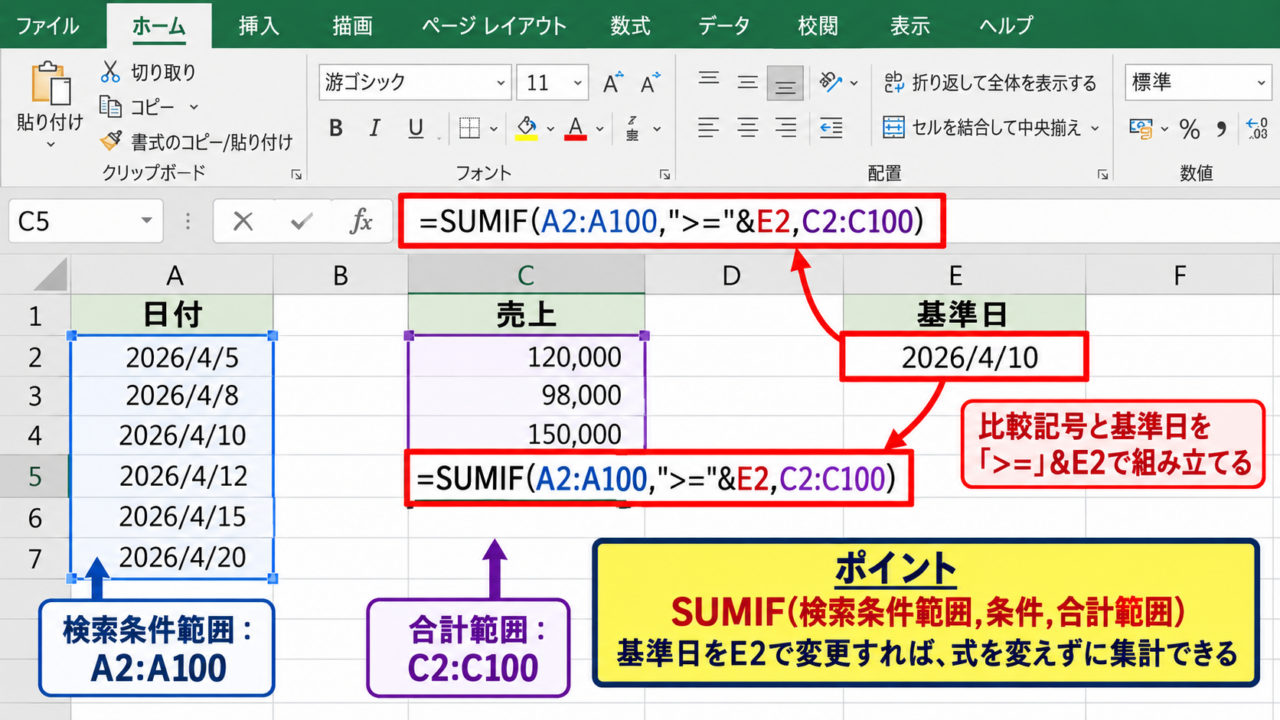1280x720 pixels.
Task: Toggle Bold formatting
Action: point(336,128)
